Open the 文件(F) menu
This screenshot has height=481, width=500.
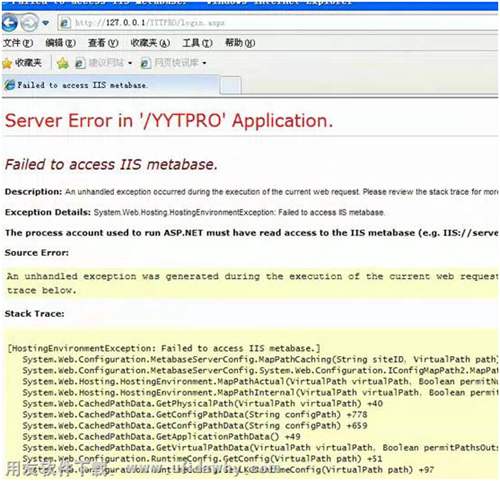click(18, 43)
